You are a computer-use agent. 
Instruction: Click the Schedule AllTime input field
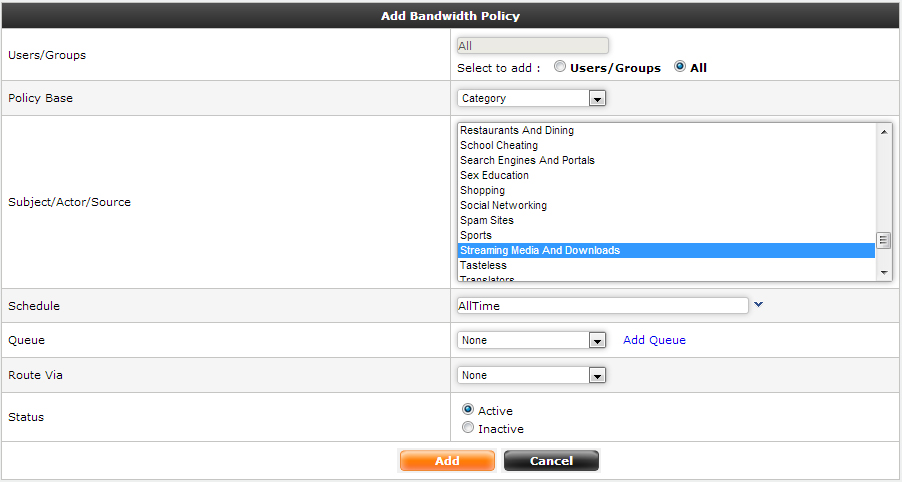tap(602, 306)
